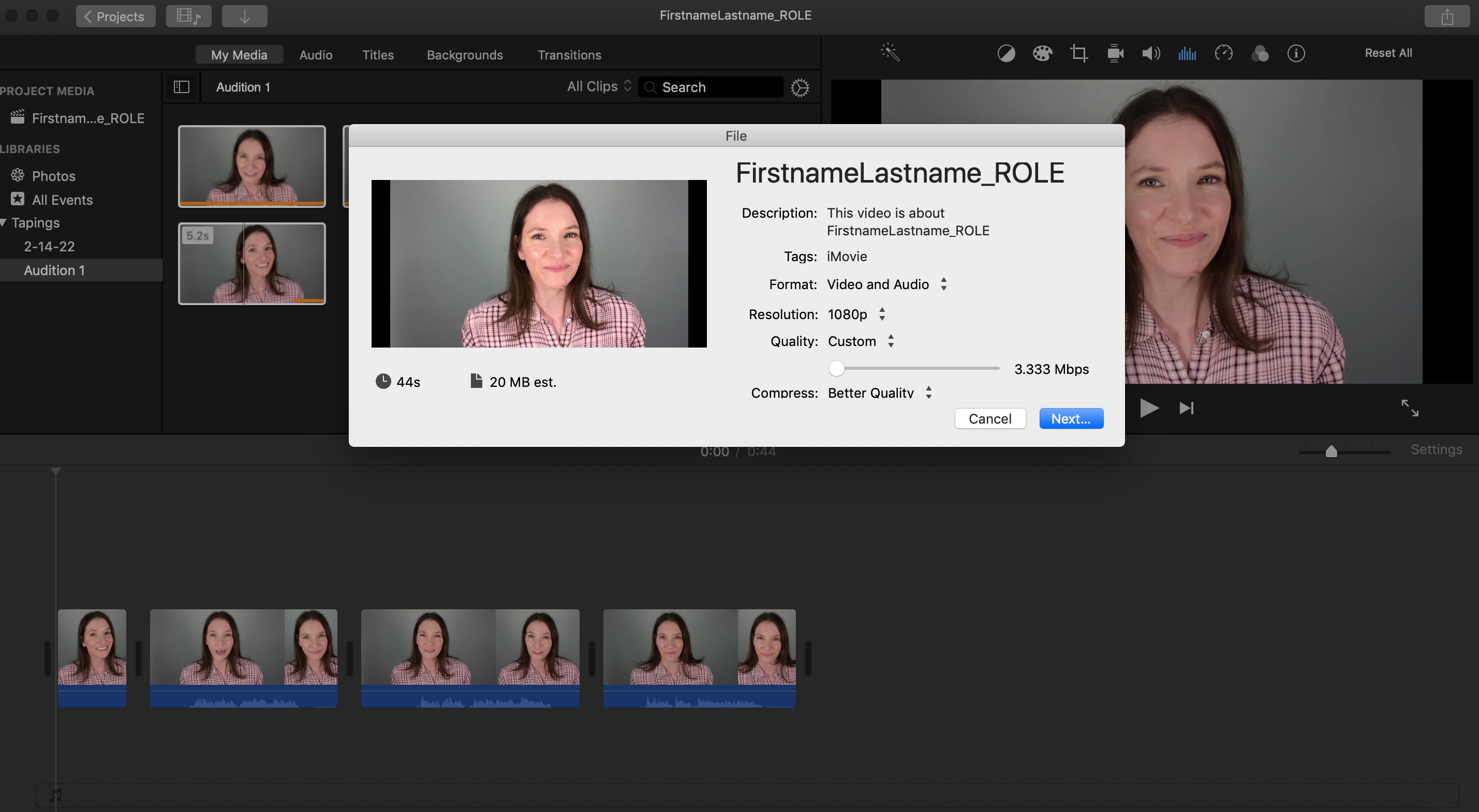Switch to the Transitions tab

point(569,55)
